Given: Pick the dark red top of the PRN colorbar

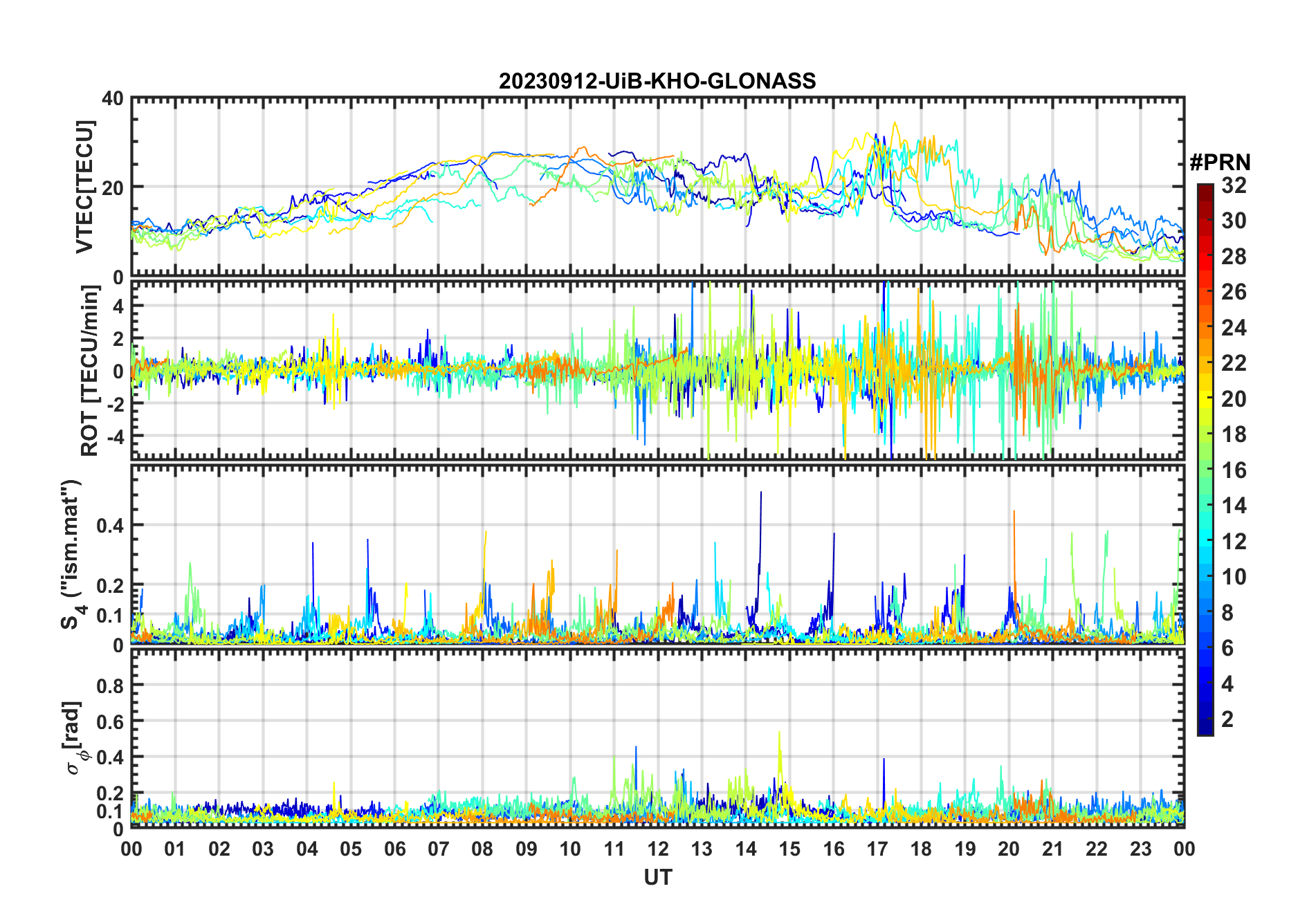Looking at the screenshot, I should (x=1205, y=189).
